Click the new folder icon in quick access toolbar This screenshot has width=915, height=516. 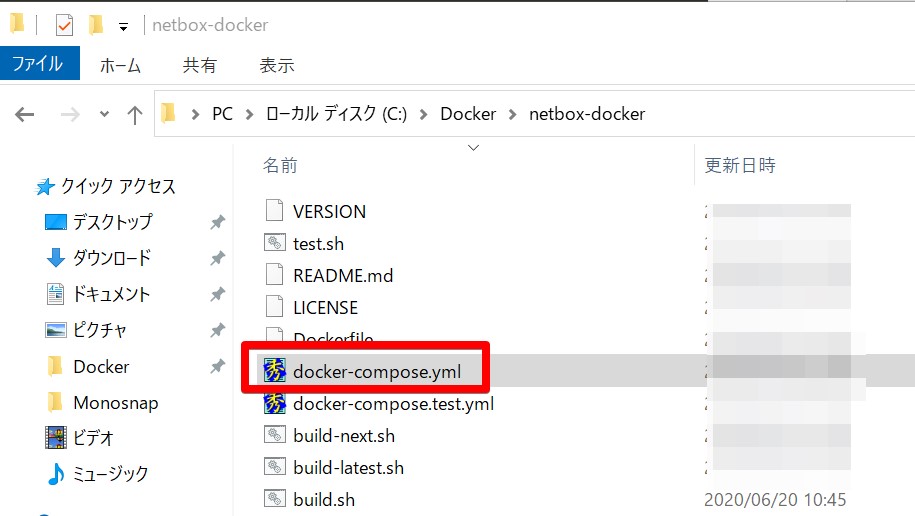(96, 25)
